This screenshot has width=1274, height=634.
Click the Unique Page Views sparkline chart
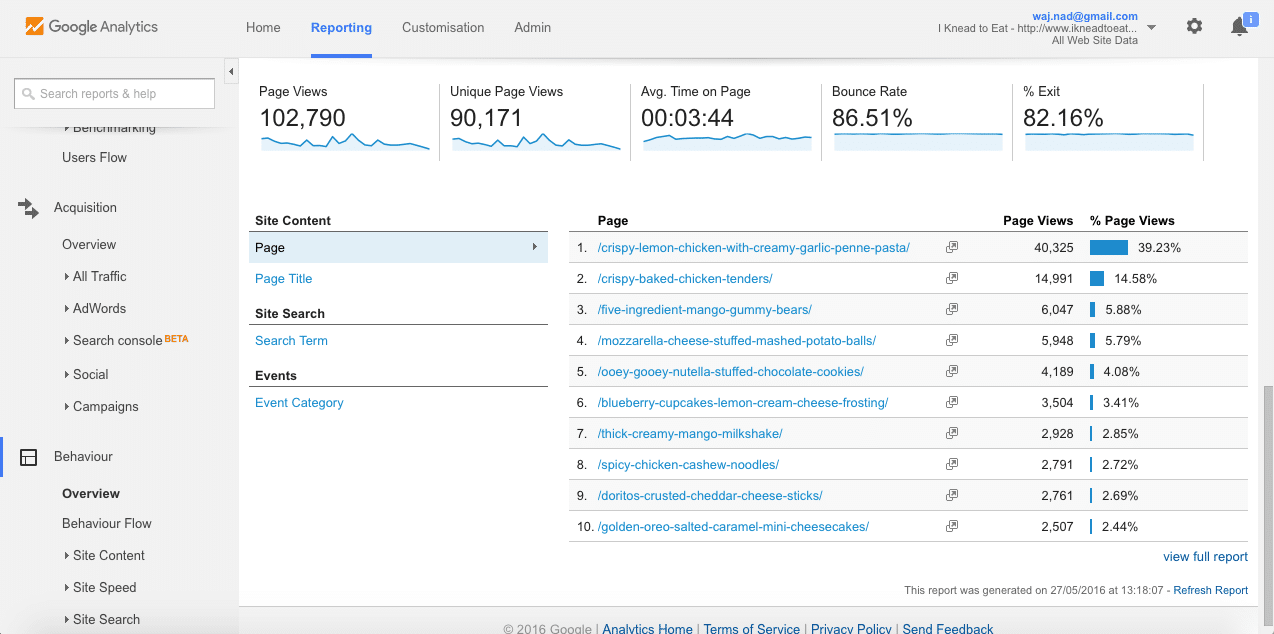click(x=537, y=142)
